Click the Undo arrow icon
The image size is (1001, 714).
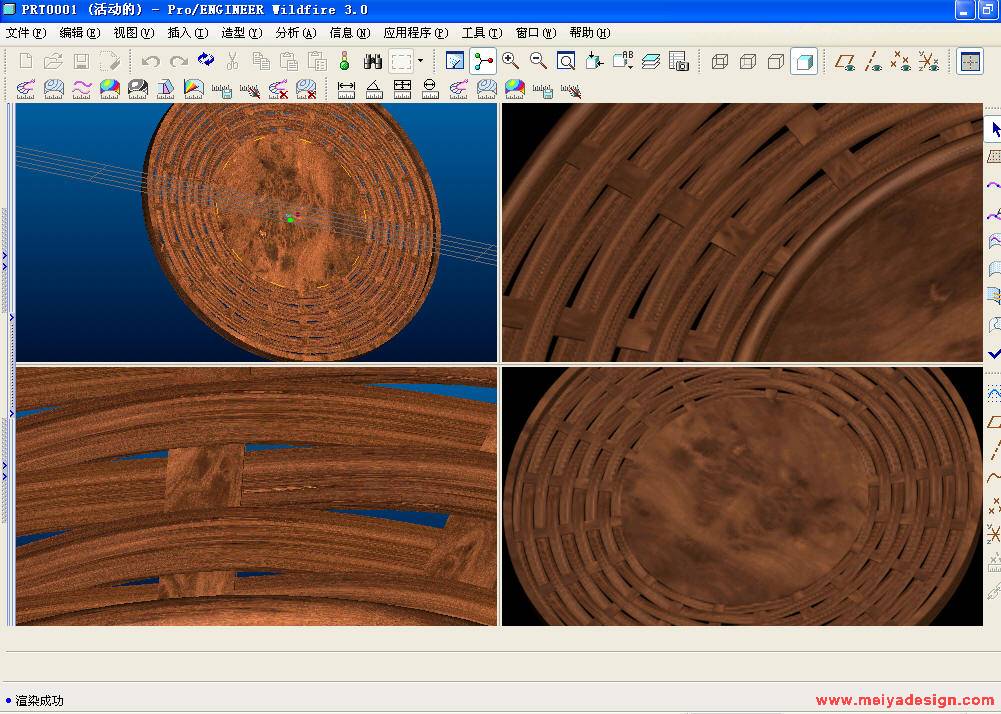point(151,61)
